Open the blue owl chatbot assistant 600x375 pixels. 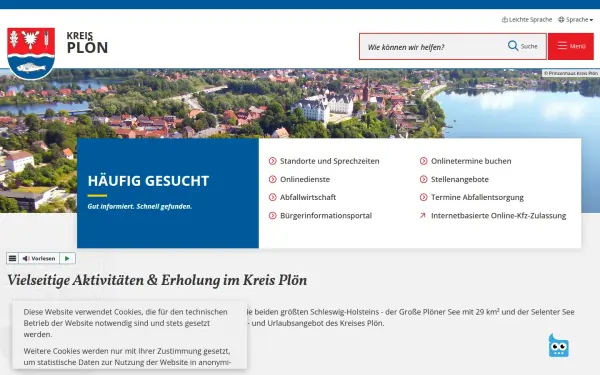click(x=559, y=346)
